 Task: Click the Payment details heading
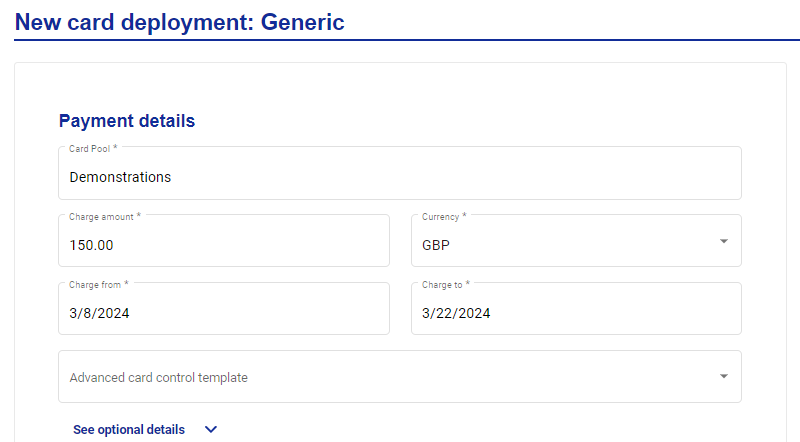127,121
